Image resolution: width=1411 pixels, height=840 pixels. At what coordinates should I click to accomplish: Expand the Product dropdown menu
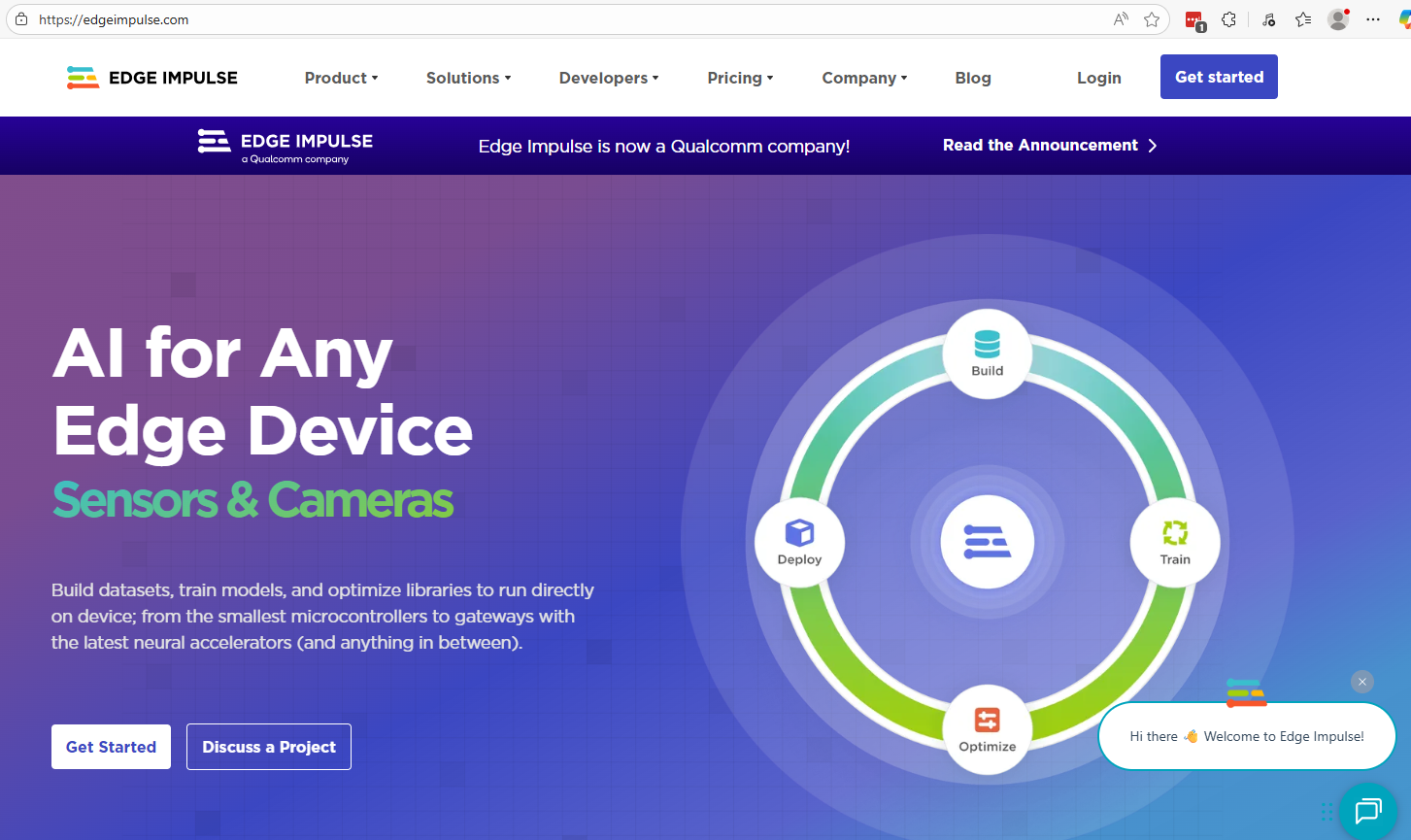tap(341, 78)
